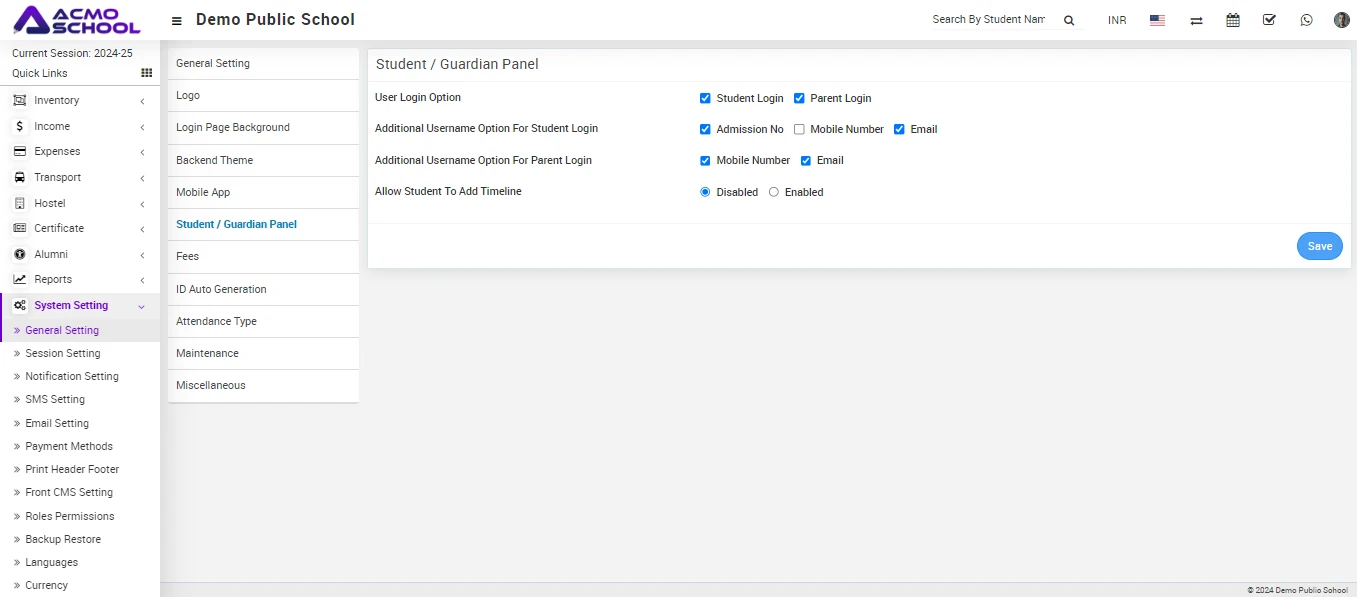Click the US flag language icon
This screenshot has width=1357, height=597.
coord(1157,20)
